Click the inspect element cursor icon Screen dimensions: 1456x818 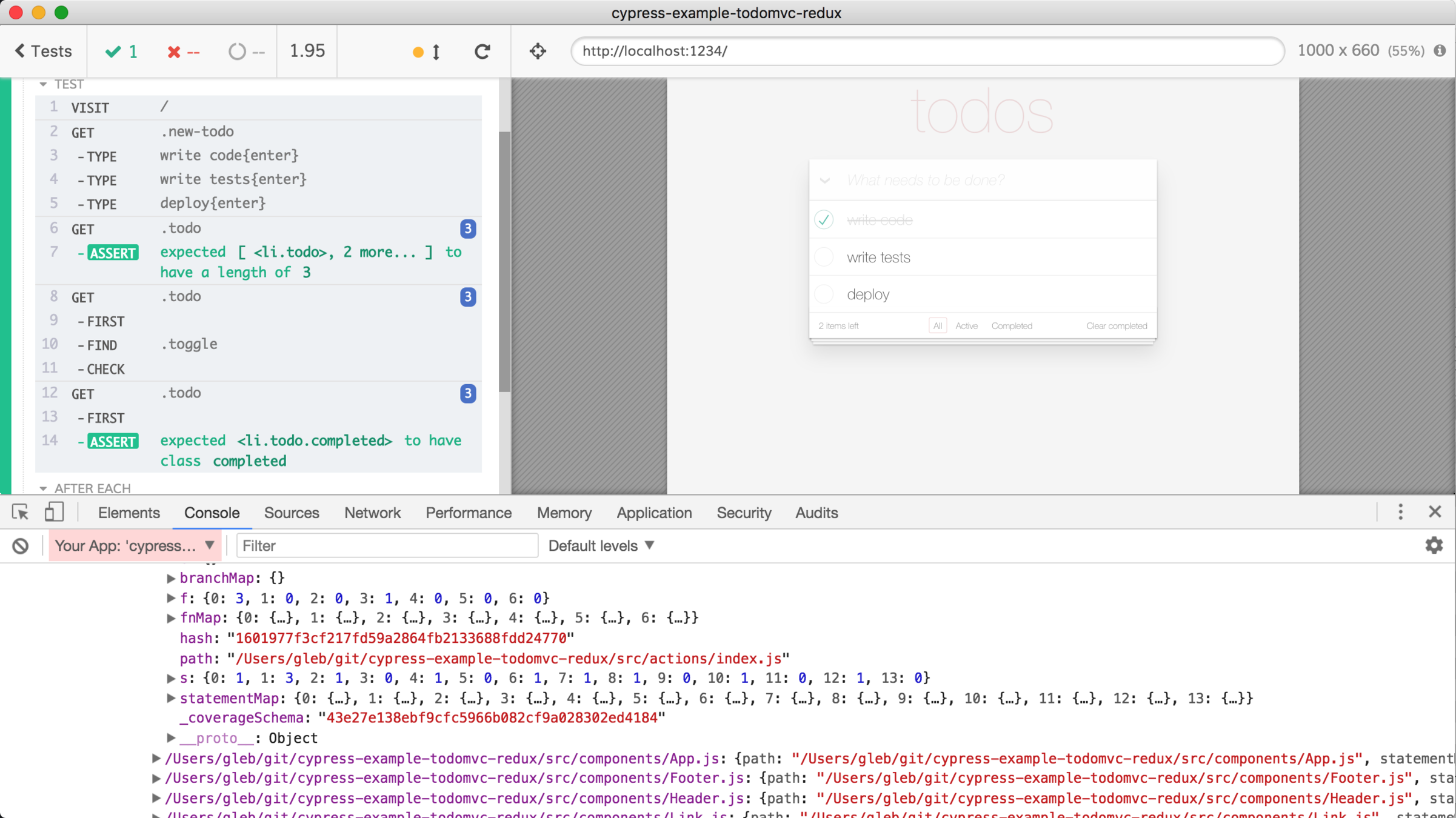tap(20, 513)
